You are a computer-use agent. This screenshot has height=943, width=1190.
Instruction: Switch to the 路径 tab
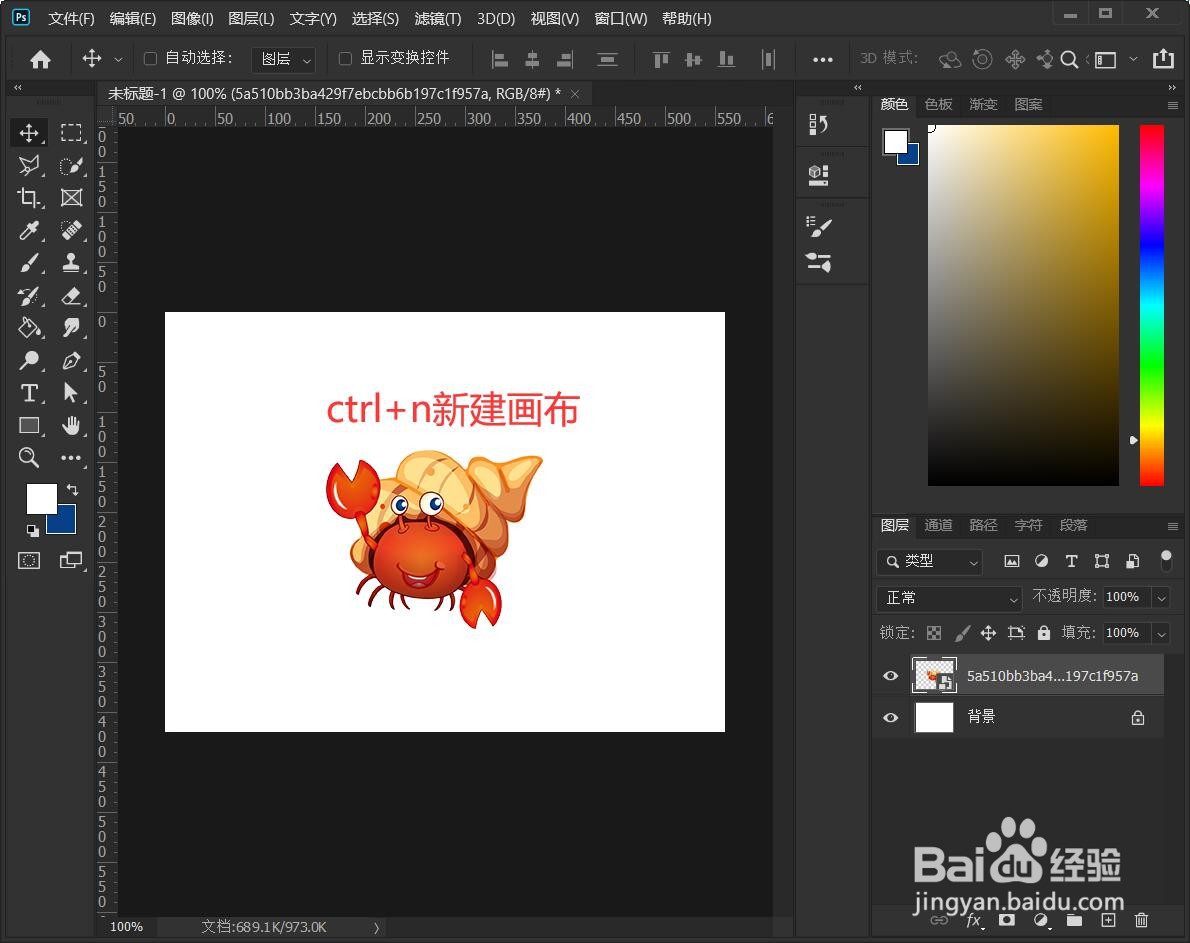983,525
